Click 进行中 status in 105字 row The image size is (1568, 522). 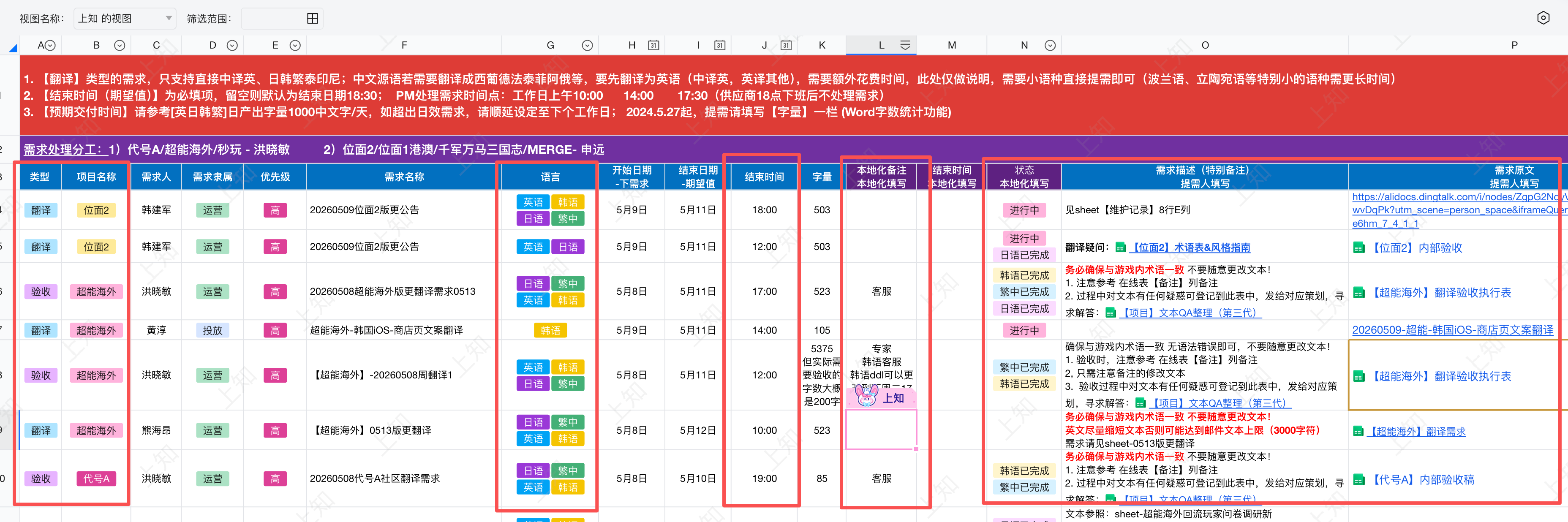click(x=1024, y=330)
